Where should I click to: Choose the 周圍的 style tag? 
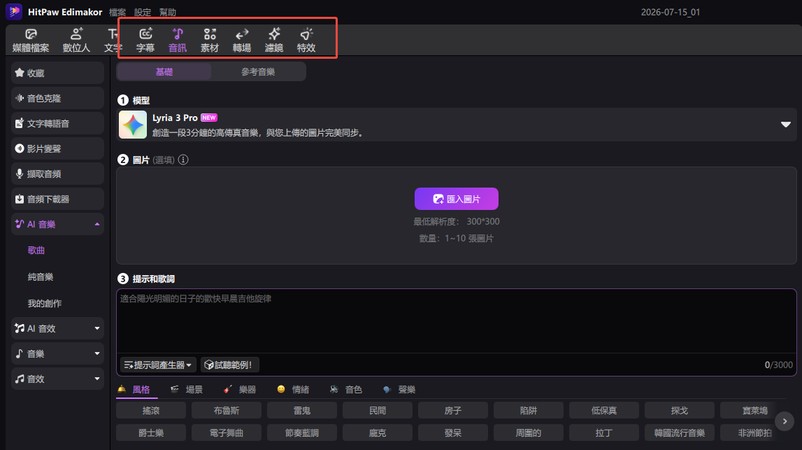pos(528,433)
